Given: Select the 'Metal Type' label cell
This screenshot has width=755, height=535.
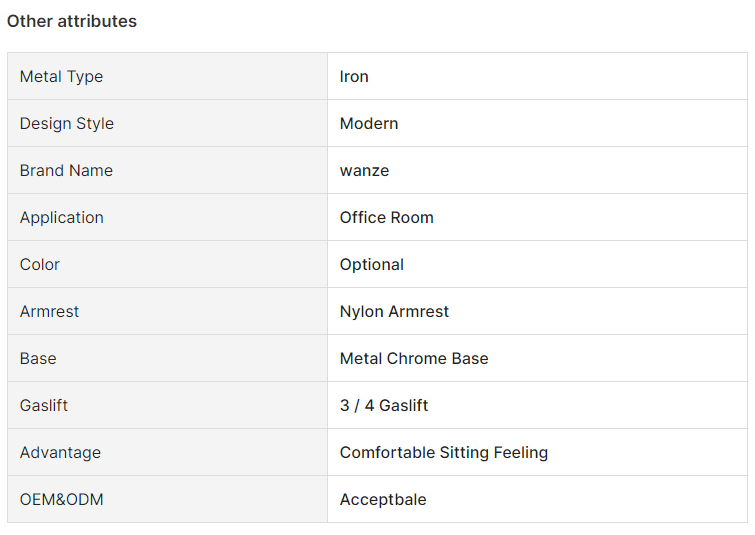Looking at the screenshot, I should (167, 77).
